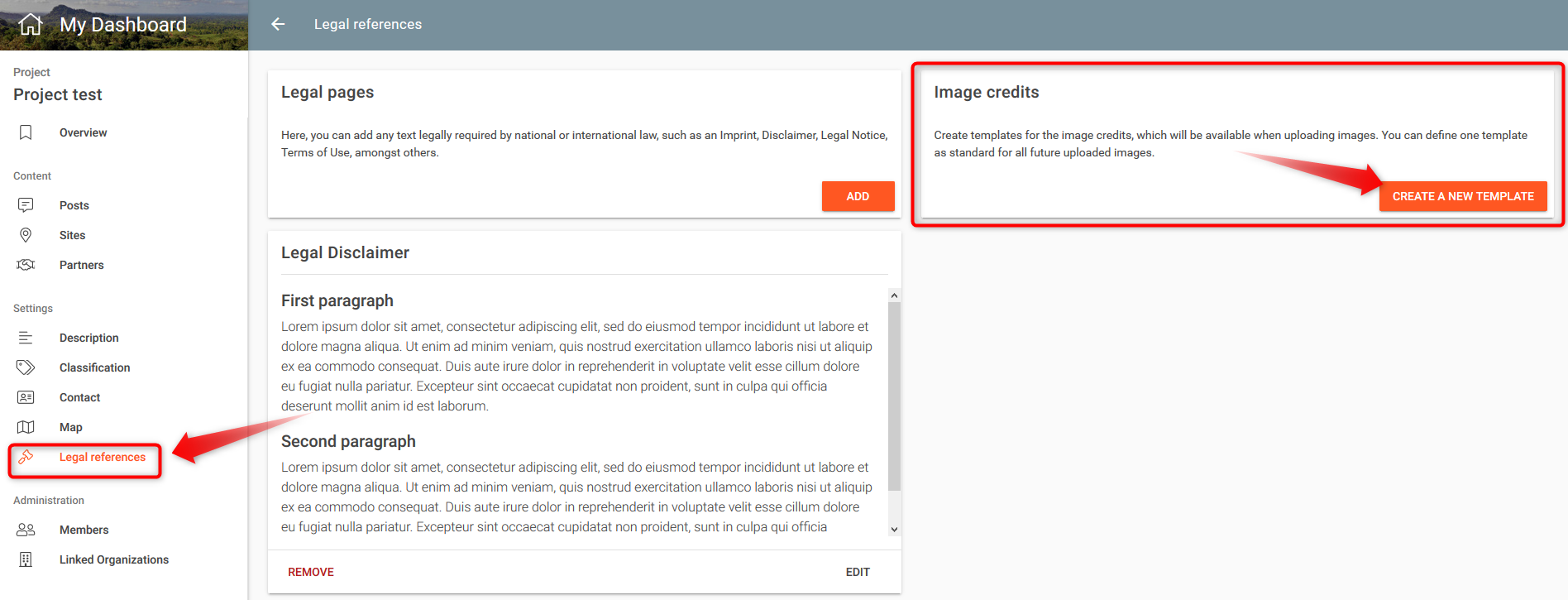This screenshot has height=600, width=1568.
Task: Click the Map icon in sidebar
Action: pyautogui.click(x=26, y=427)
